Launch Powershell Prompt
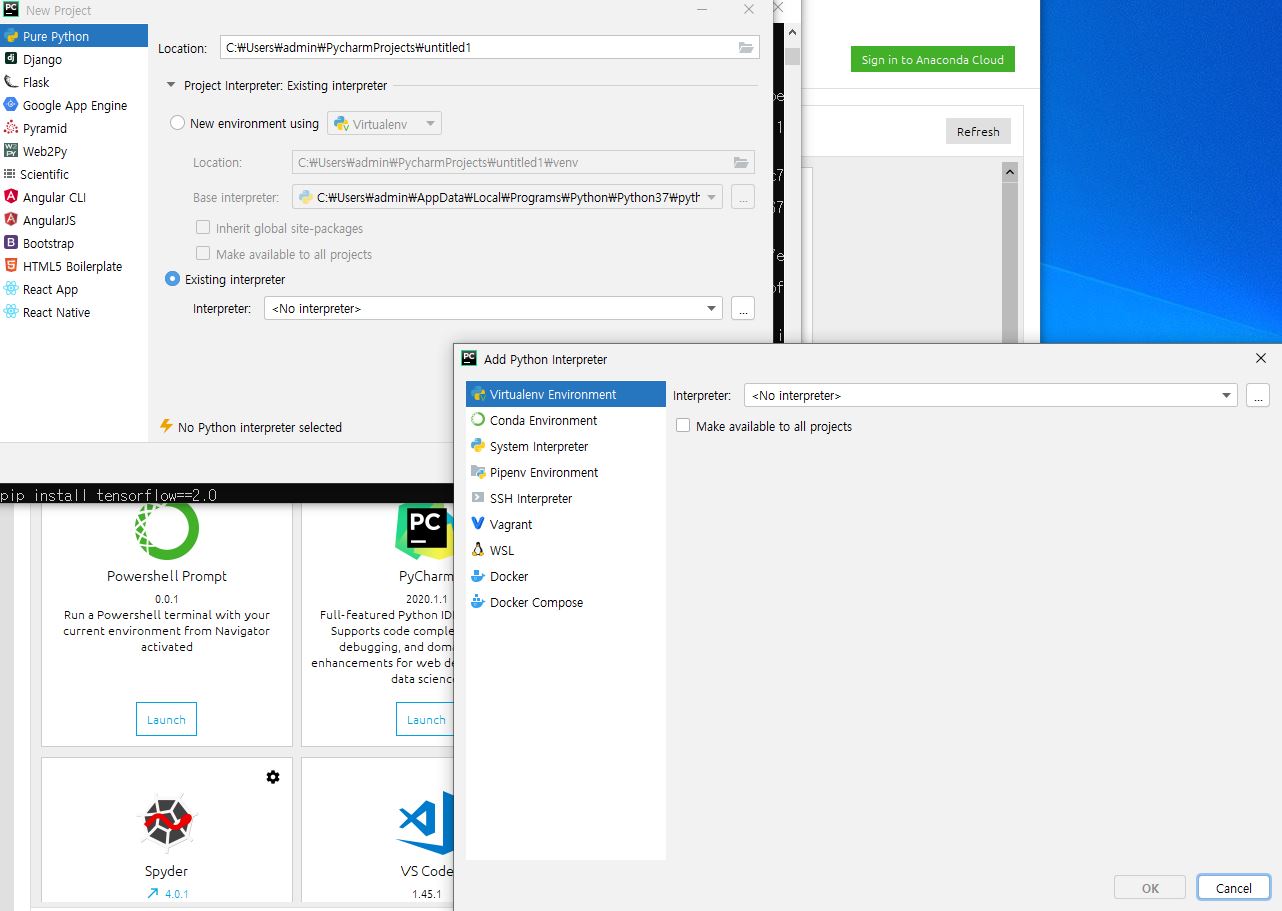The image size is (1282, 911). (x=166, y=719)
